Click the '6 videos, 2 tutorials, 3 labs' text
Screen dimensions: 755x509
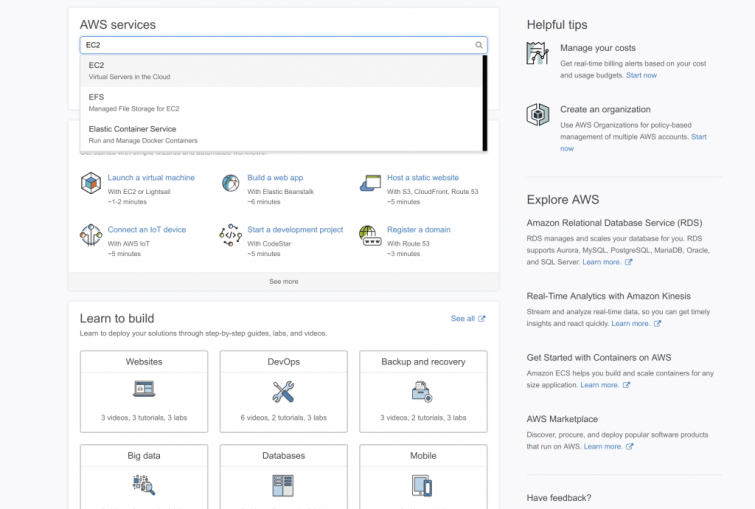(x=284, y=418)
